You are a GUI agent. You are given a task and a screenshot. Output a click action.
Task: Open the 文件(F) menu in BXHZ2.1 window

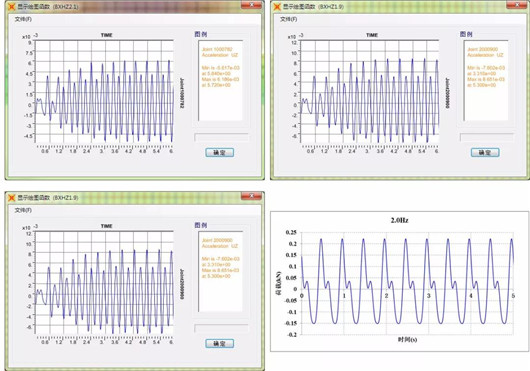coord(23,19)
